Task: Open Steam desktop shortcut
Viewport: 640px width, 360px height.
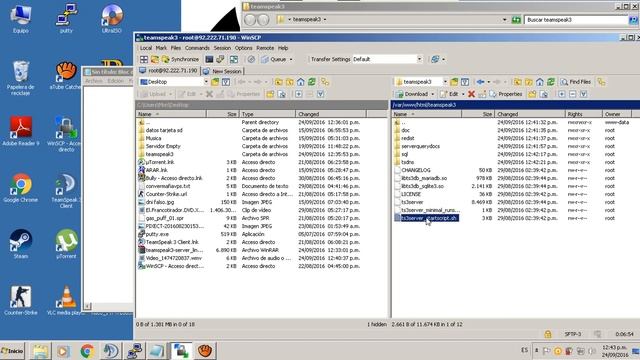Action: pos(20,244)
